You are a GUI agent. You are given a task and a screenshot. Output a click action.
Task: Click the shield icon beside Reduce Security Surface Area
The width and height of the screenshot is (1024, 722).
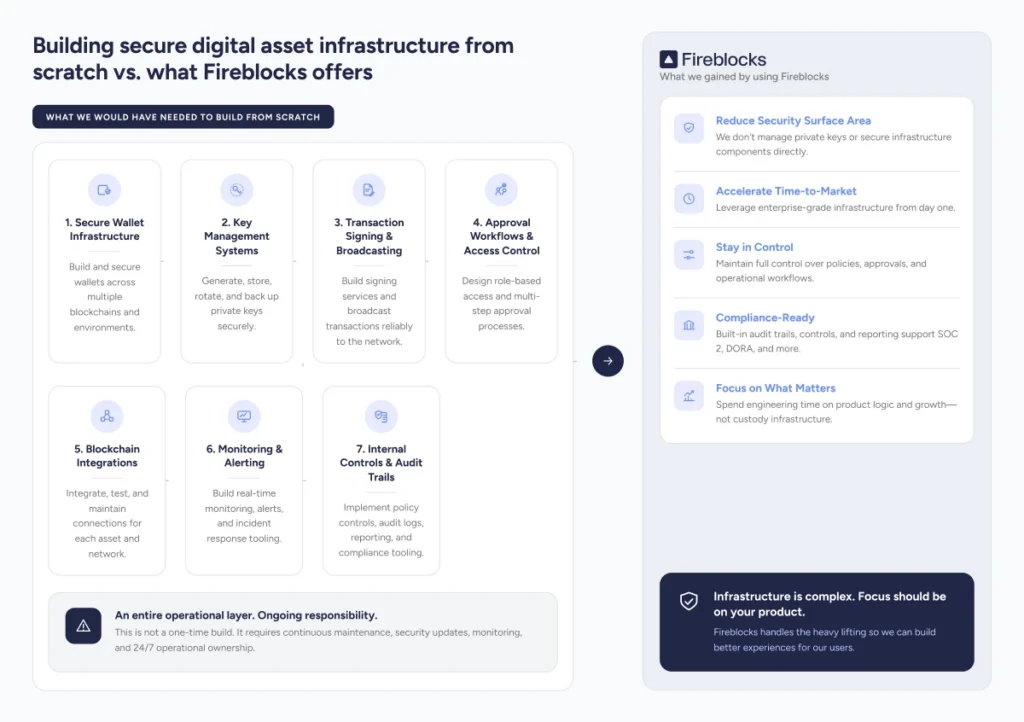click(x=689, y=128)
